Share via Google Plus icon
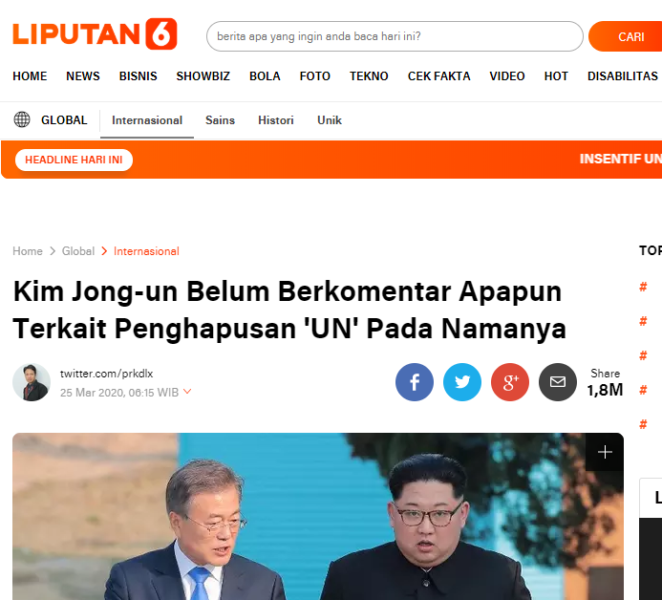This screenshot has height=600, width=662. pos(510,382)
